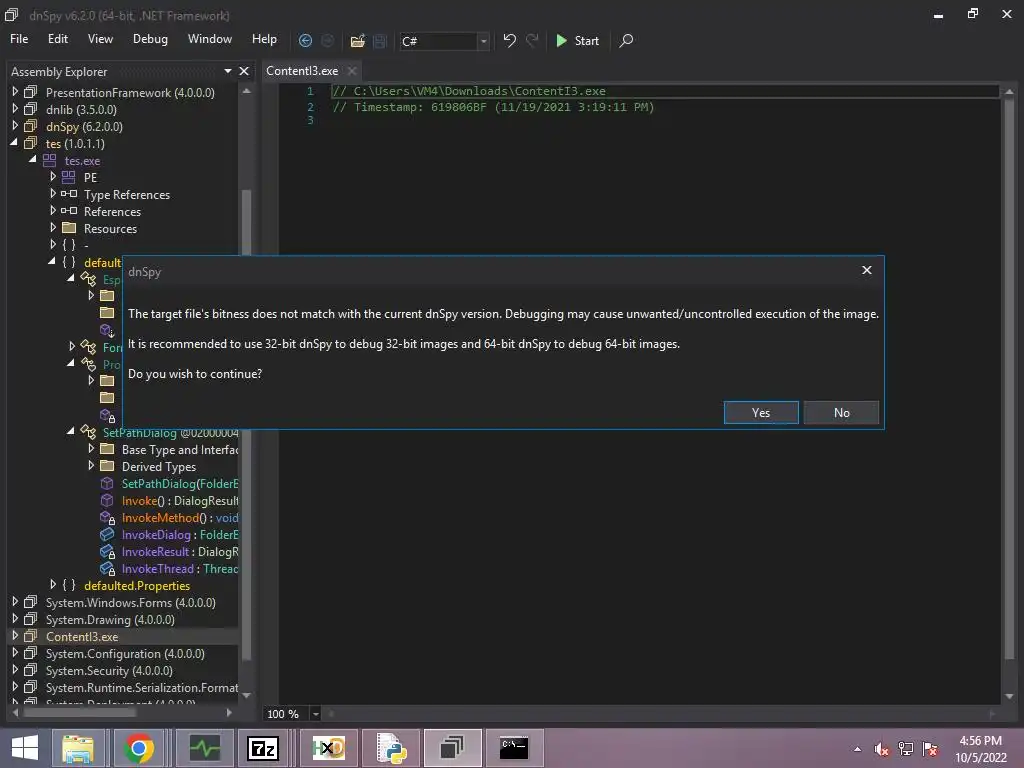Open the C# language dropdown
The height and width of the screenshot is (768, 1024).
point(483,41)
